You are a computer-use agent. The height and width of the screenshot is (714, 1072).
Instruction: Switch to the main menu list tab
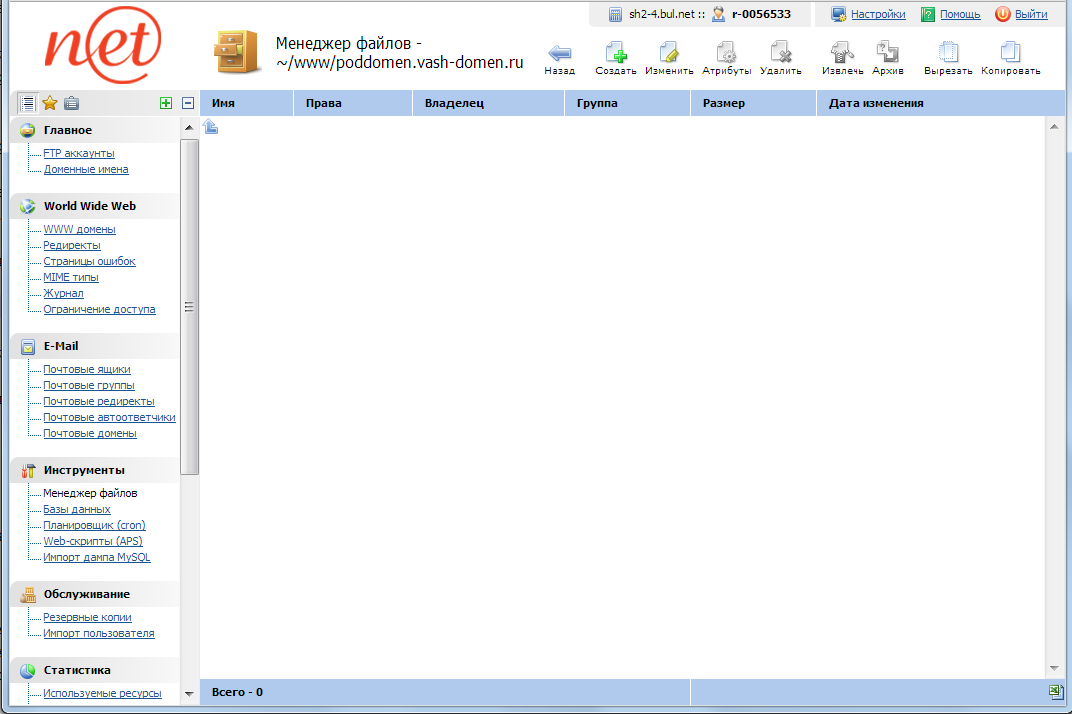[28, 103]
